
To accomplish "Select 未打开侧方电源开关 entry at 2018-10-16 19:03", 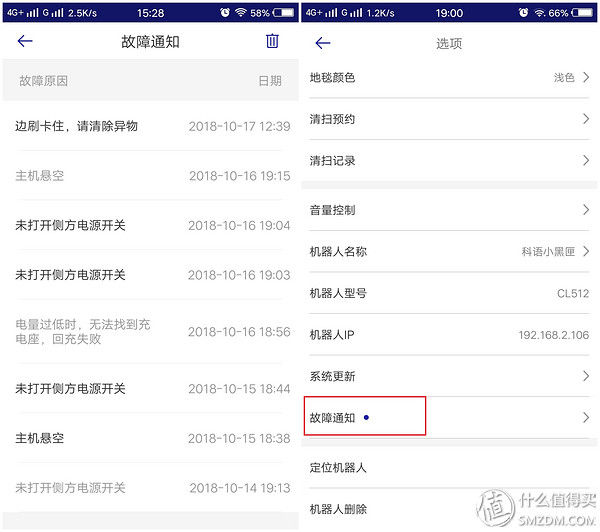I will pos(150,275).
